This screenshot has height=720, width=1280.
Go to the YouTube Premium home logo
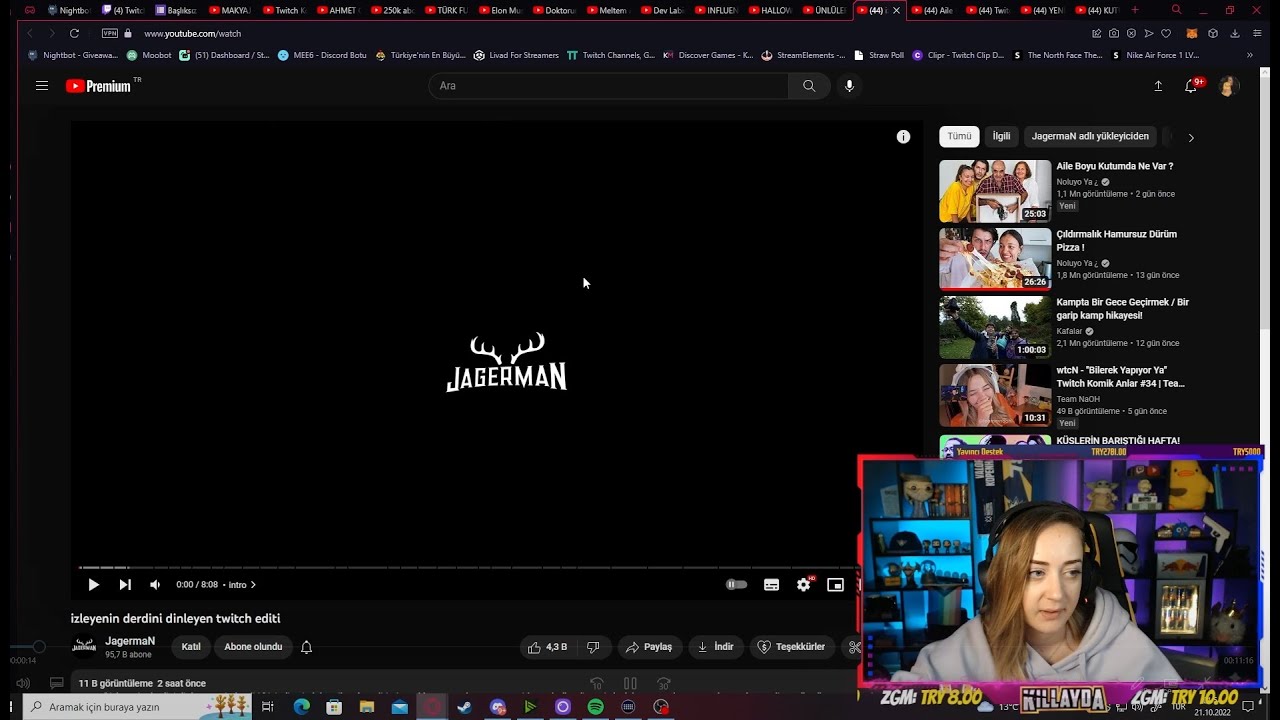(100, 86)
